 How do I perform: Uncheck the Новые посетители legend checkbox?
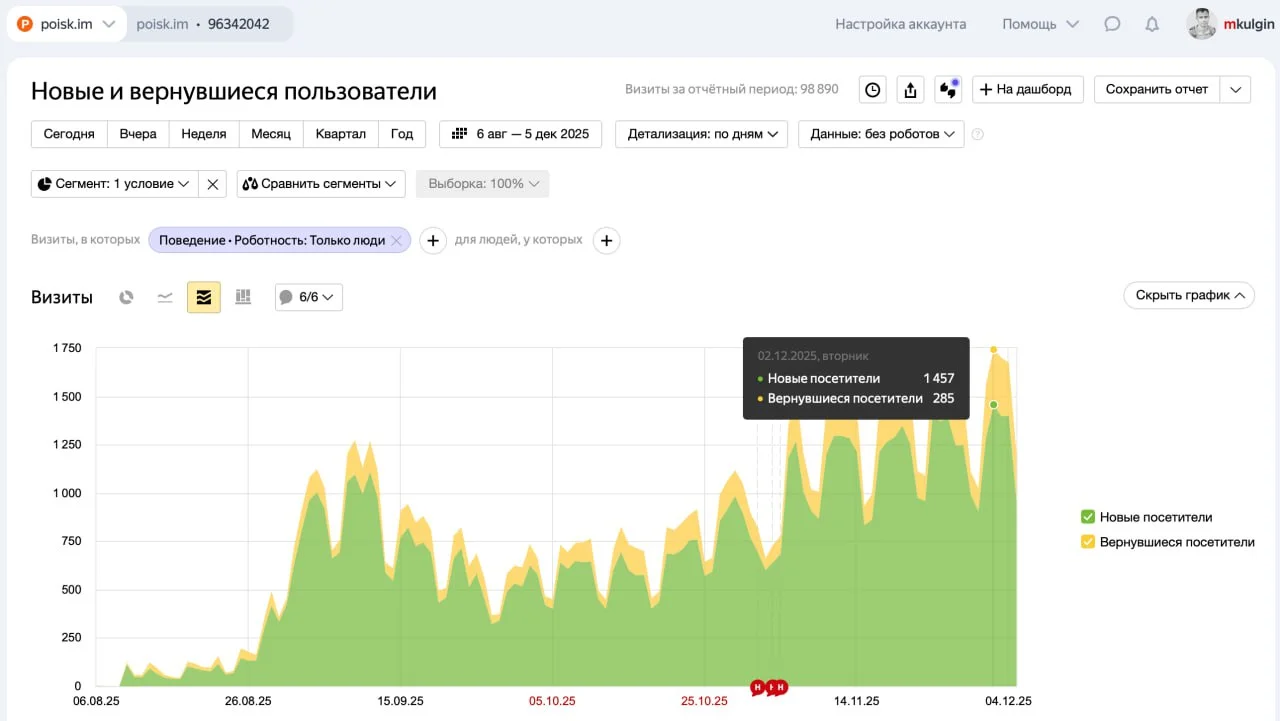pos(1088,517)
